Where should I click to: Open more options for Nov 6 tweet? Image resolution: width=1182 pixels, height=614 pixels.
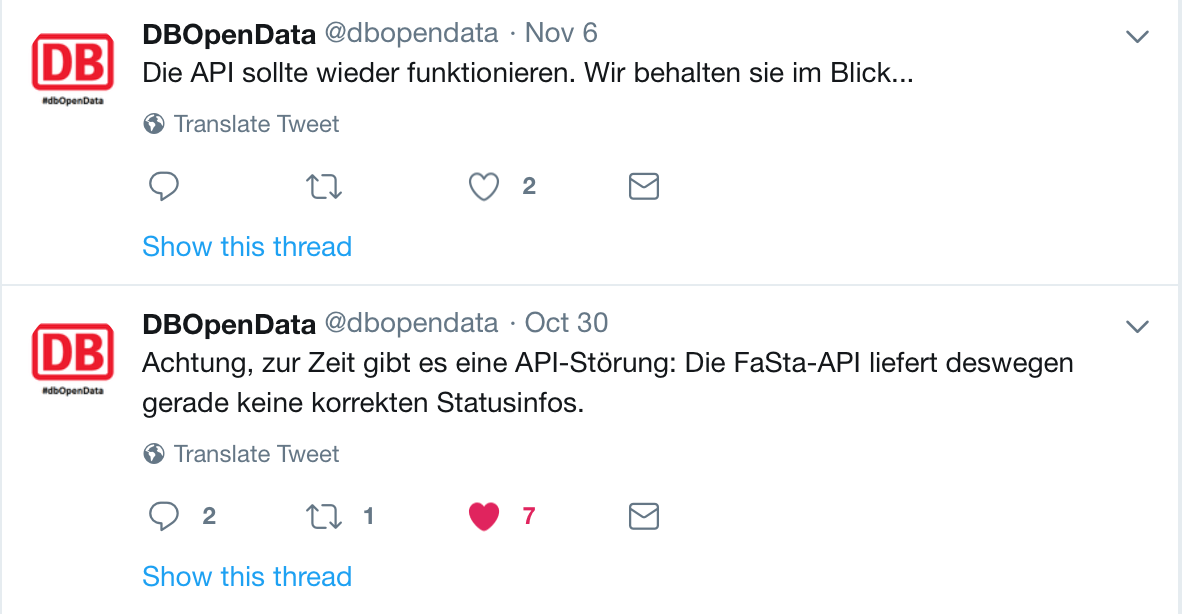pos(1137,37)
